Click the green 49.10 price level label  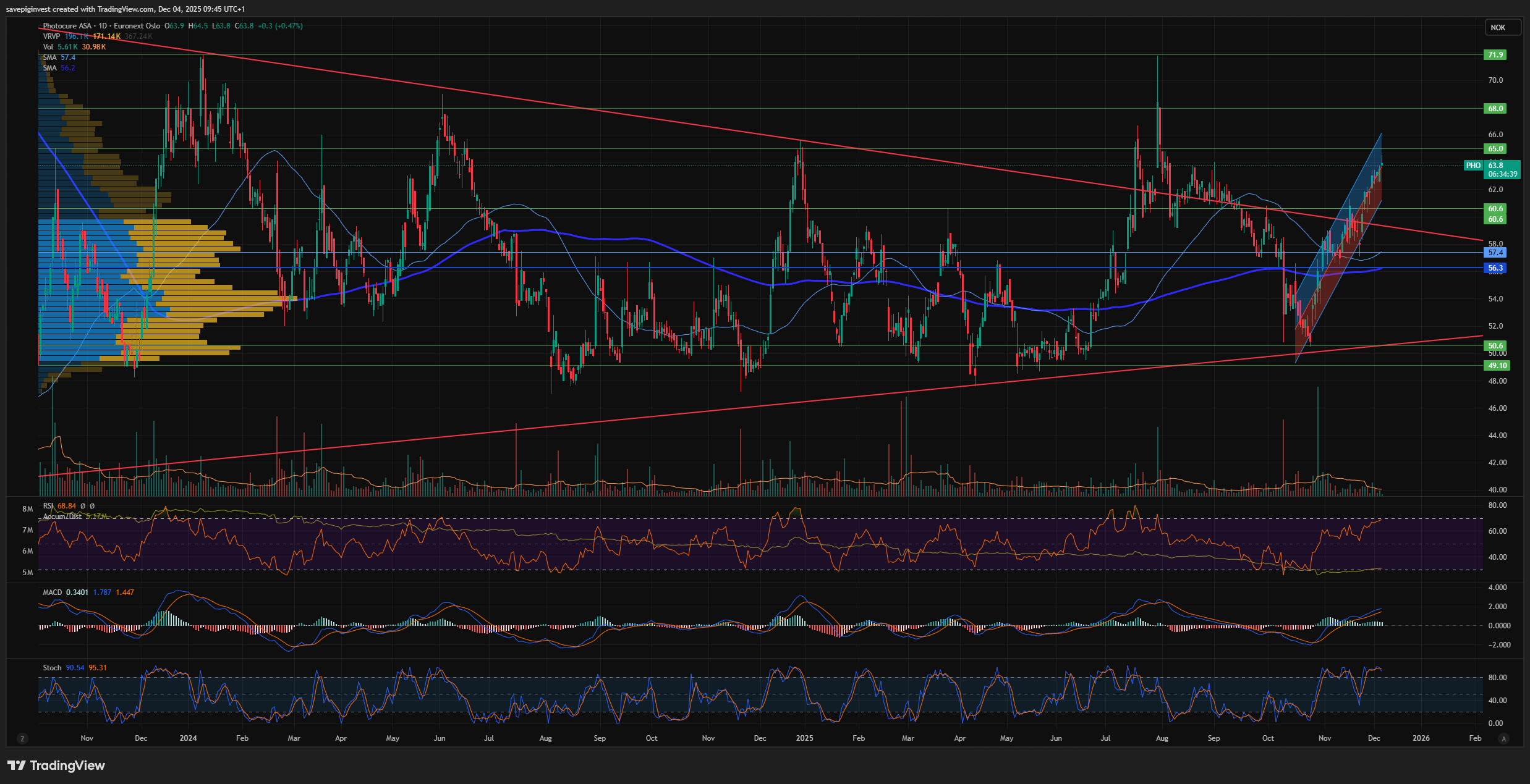(x=1497, y=366)
